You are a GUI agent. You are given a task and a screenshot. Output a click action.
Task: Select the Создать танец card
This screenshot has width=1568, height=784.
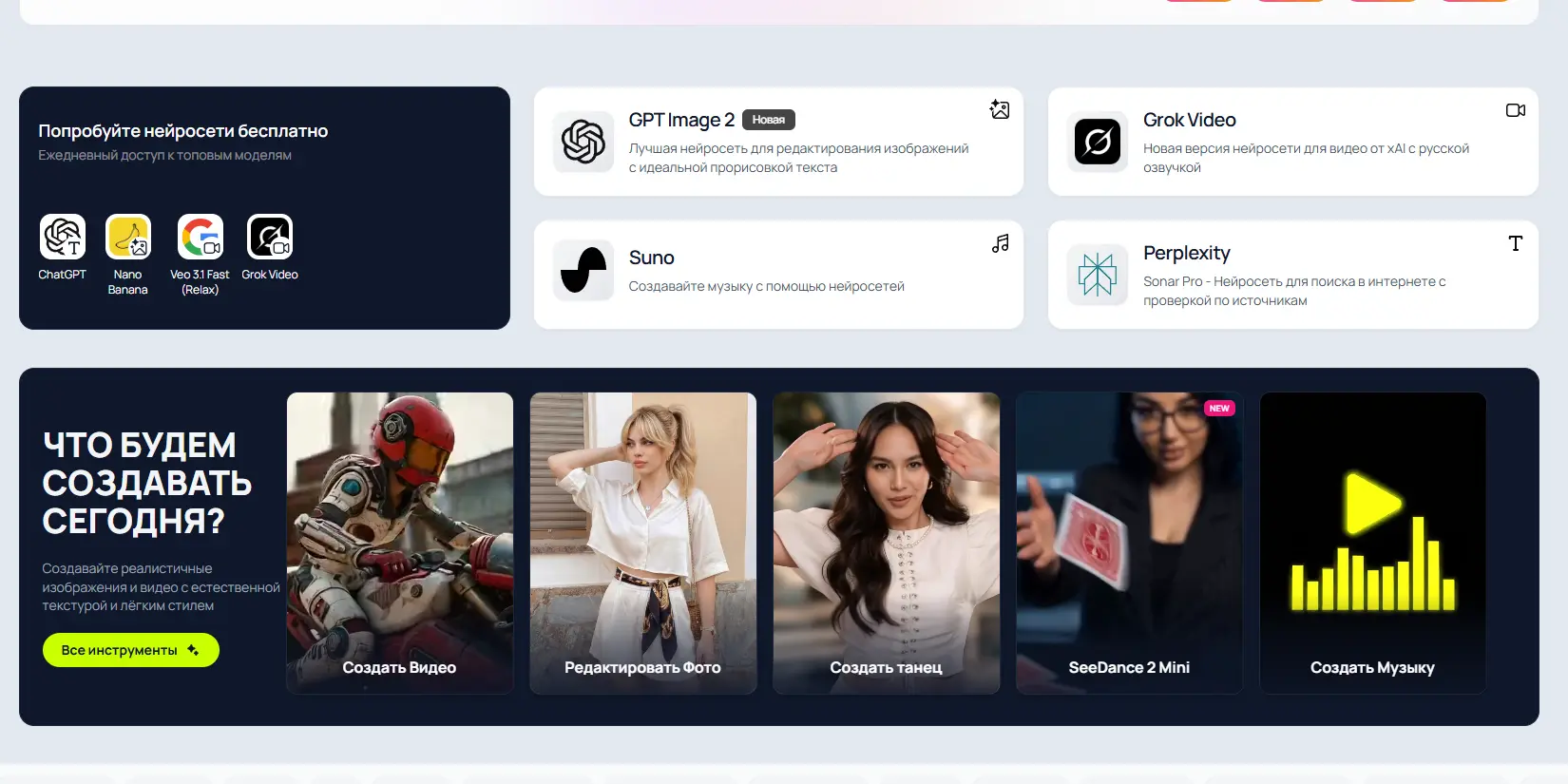(887, 543)
